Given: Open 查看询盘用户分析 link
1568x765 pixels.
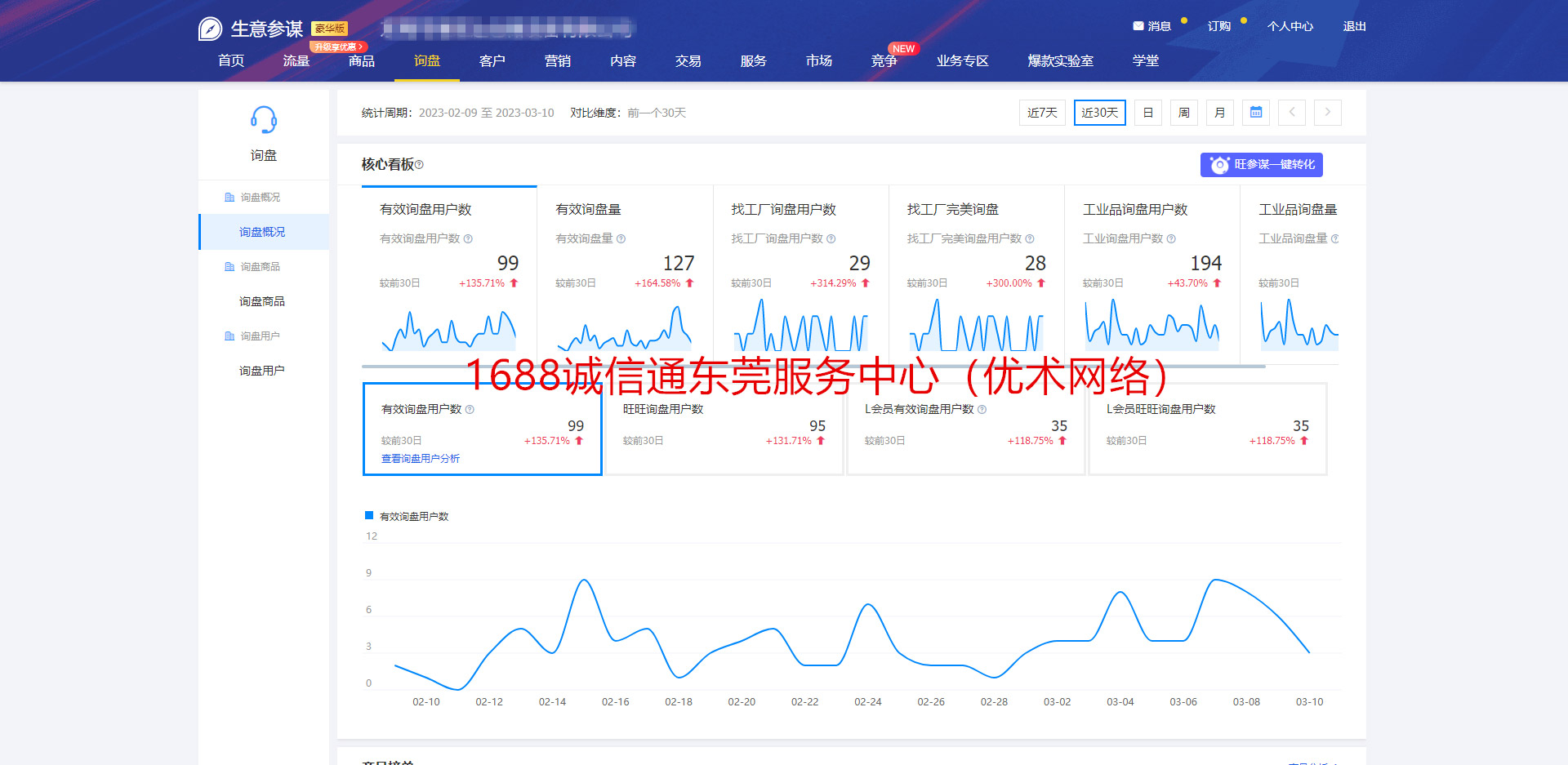Looking at the screenshot, I should pyautogui.click(x=421, y=459).
